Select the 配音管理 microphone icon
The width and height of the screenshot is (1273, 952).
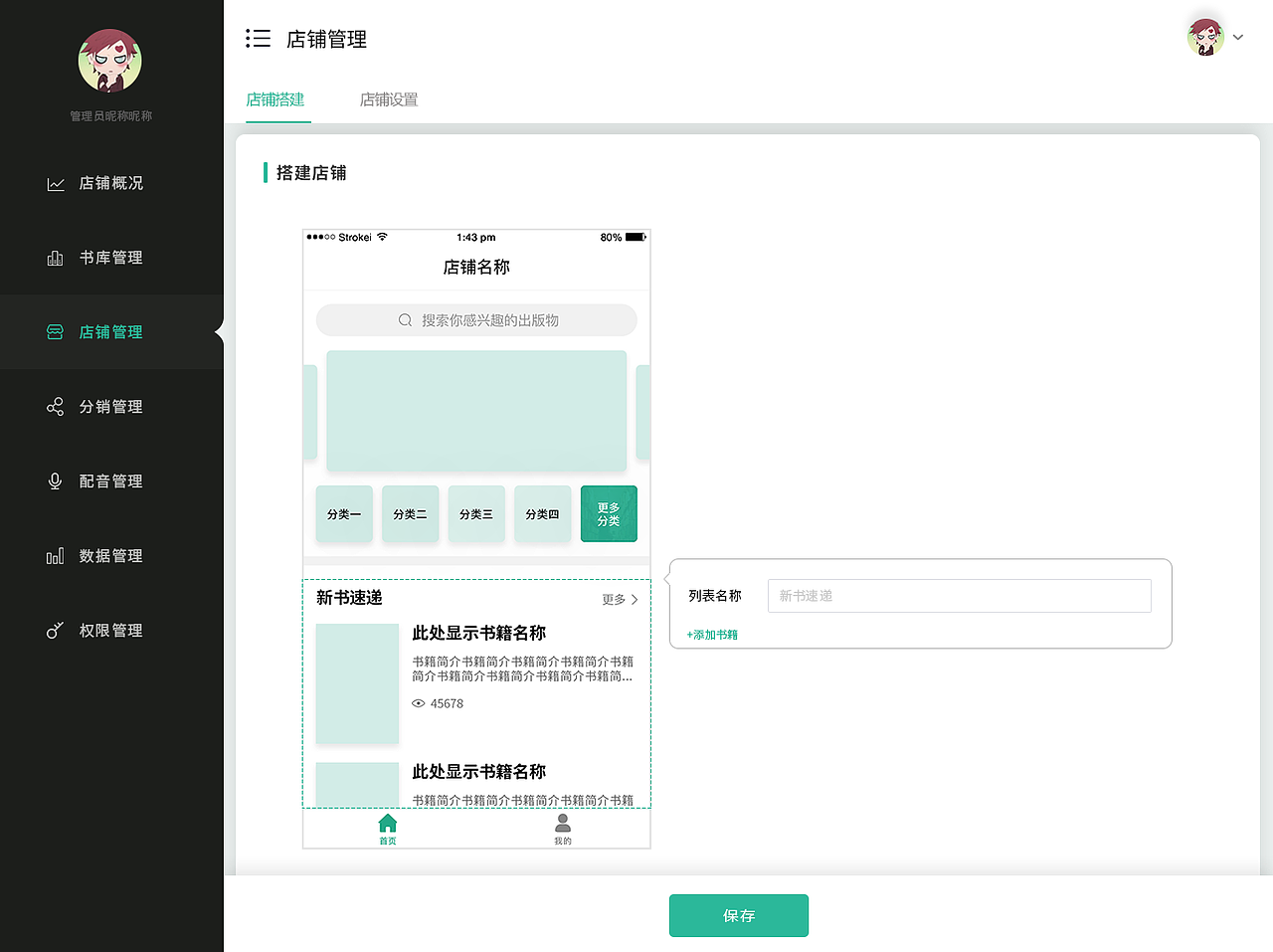coord(55,480)
